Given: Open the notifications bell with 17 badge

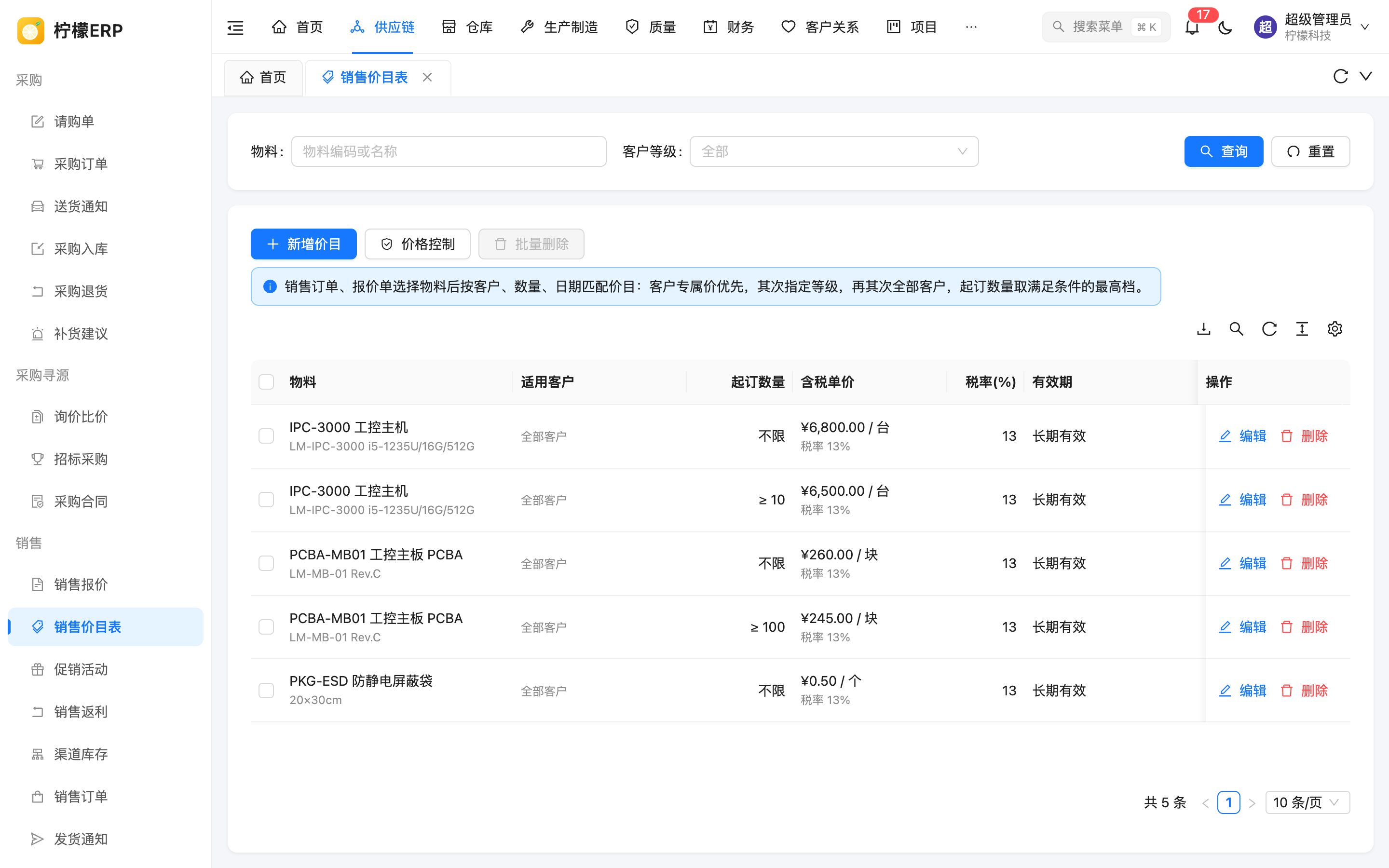Looking at the screenshot, I should click(x=1192, y=27).
